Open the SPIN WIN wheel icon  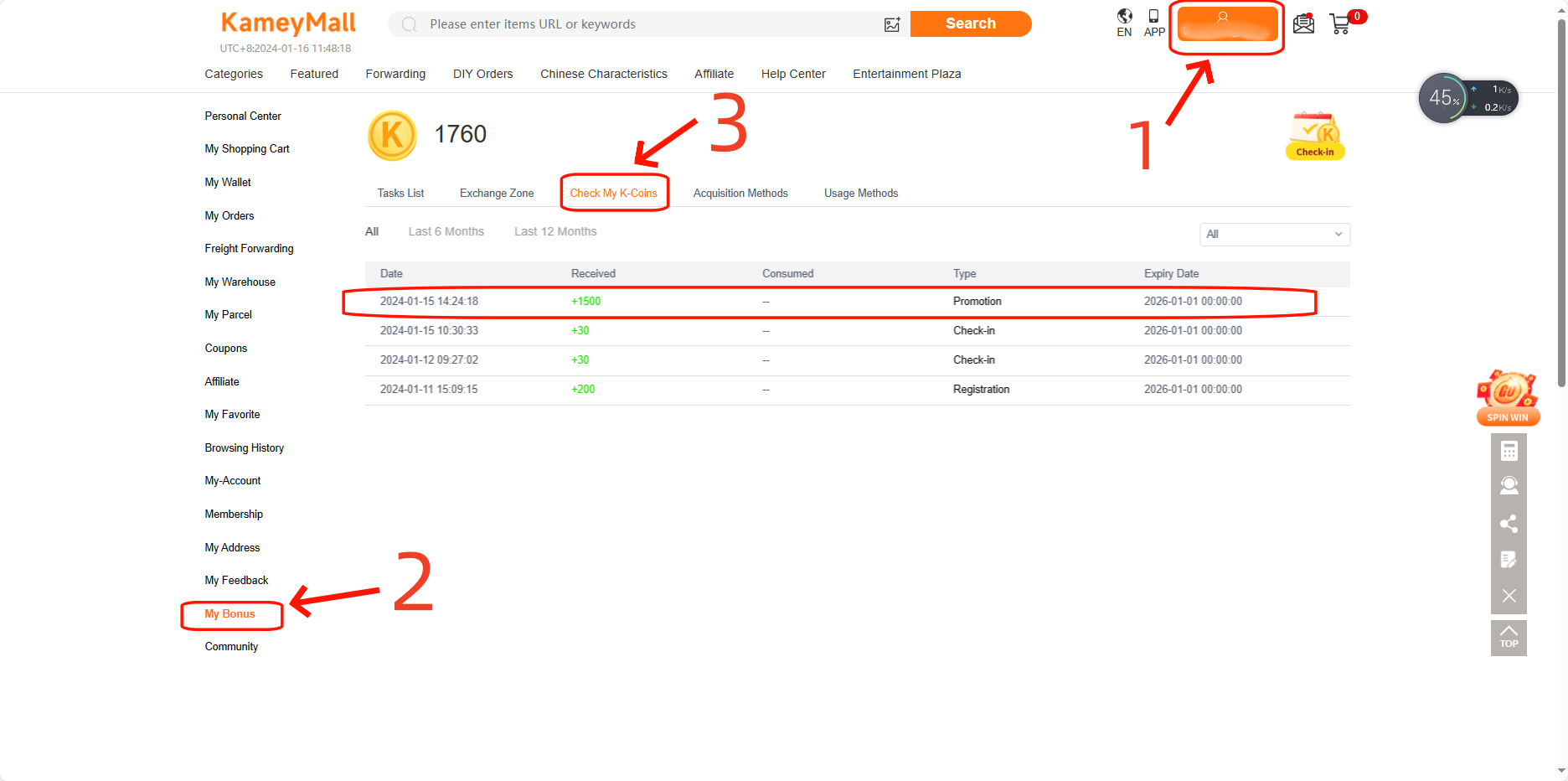click(x=1508, y=398)
